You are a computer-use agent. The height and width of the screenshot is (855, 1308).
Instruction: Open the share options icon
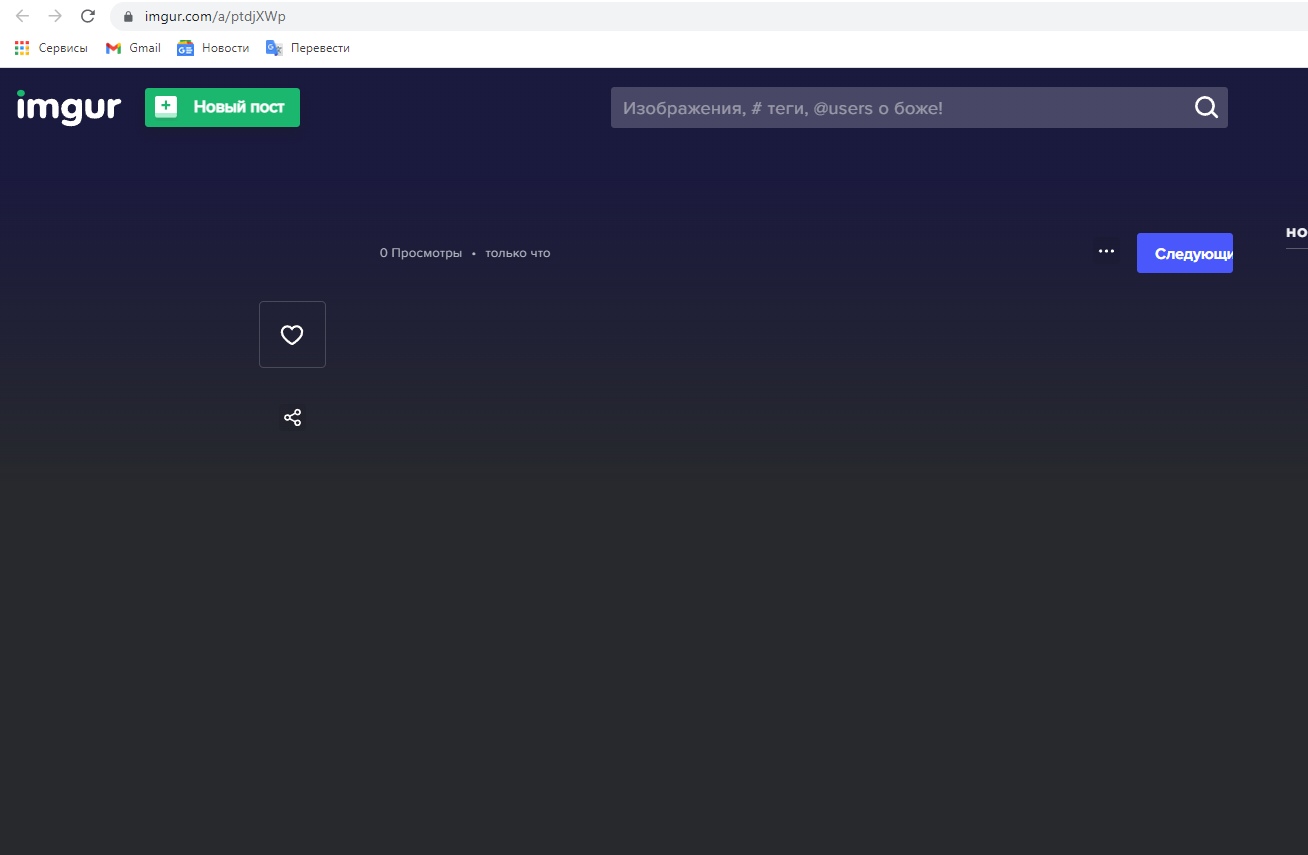coord(292,418)
